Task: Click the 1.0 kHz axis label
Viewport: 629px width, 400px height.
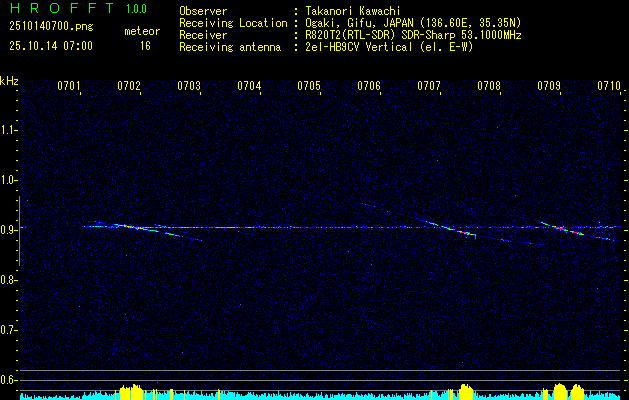Action: (7, 180)
